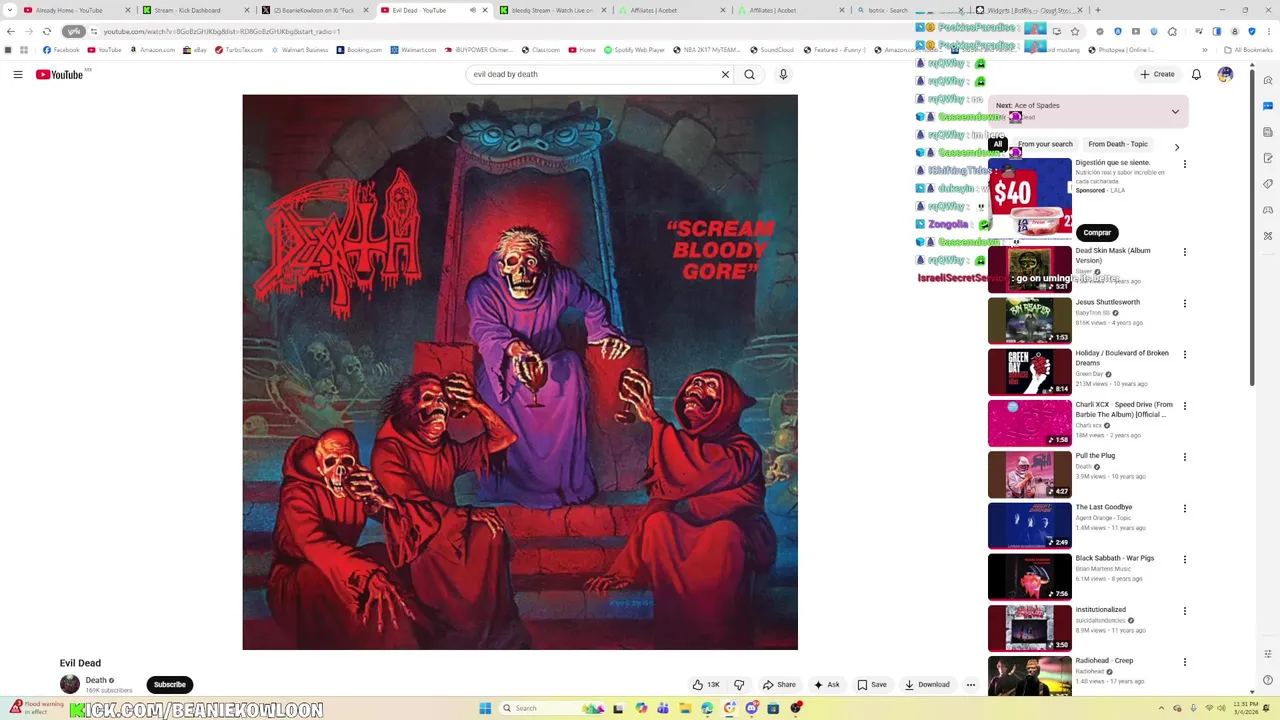1280x720 pixels.
Task: Go to the YouTube home logo
Action: pyautogui.click(x=59, y=74)
